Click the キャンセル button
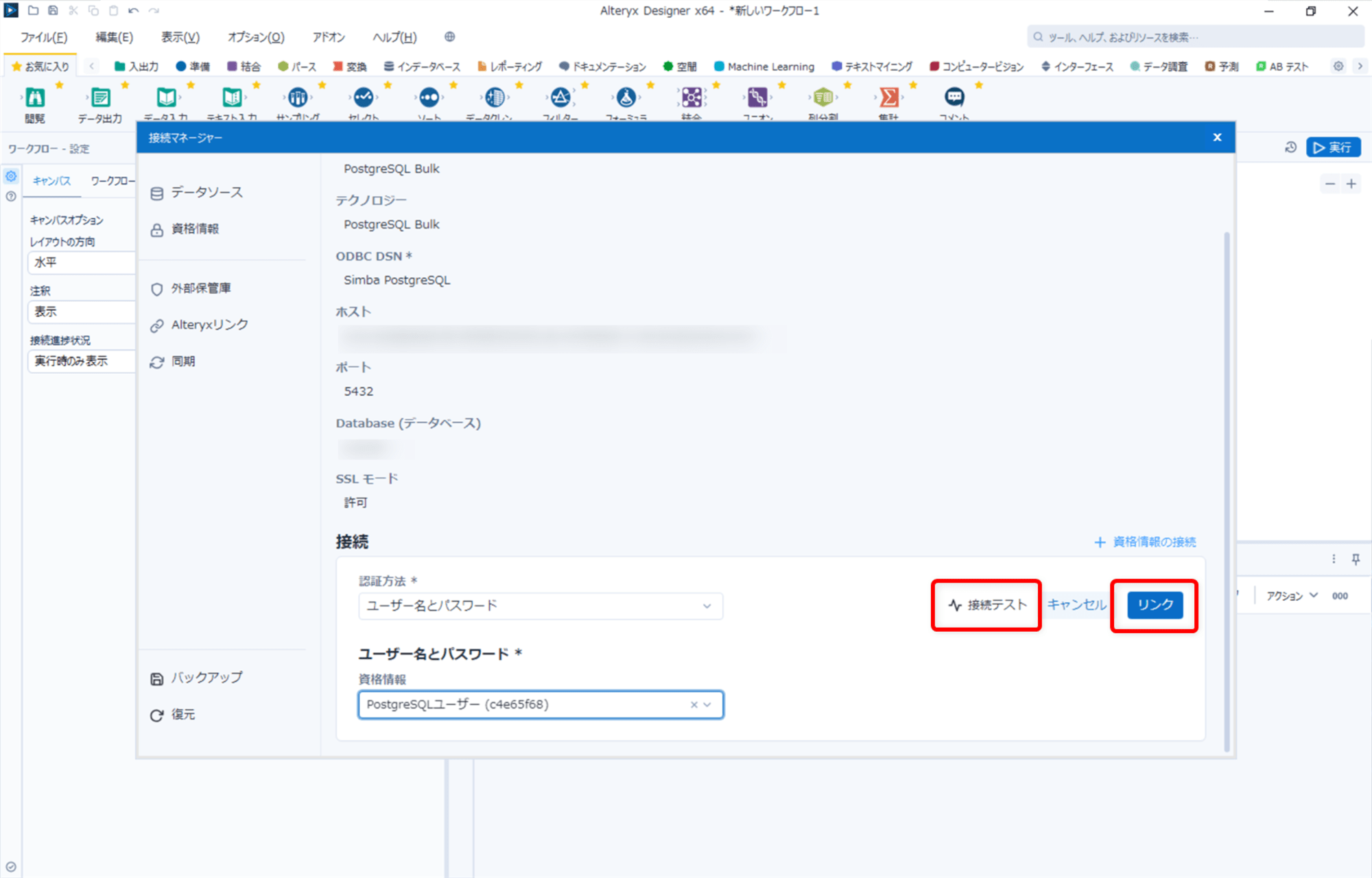This screenshot has height=878, width=1372. coord(1076,605)
